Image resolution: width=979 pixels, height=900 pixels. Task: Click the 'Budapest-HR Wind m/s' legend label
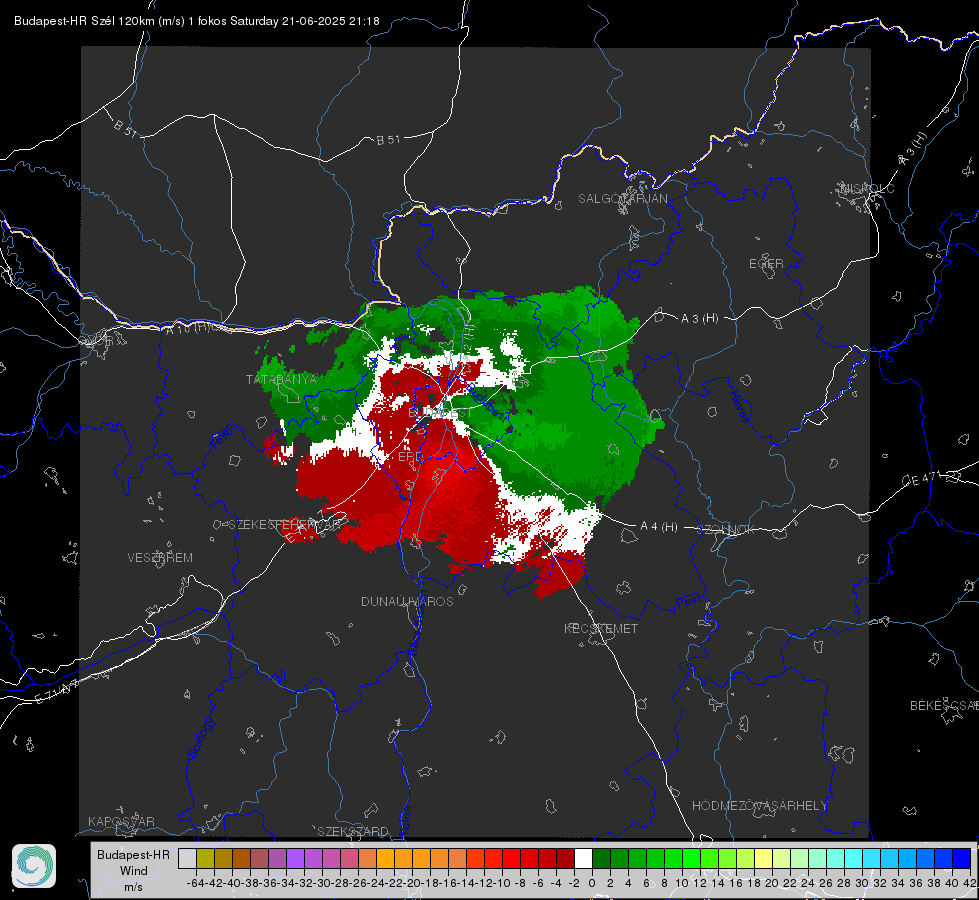(134, 870)
